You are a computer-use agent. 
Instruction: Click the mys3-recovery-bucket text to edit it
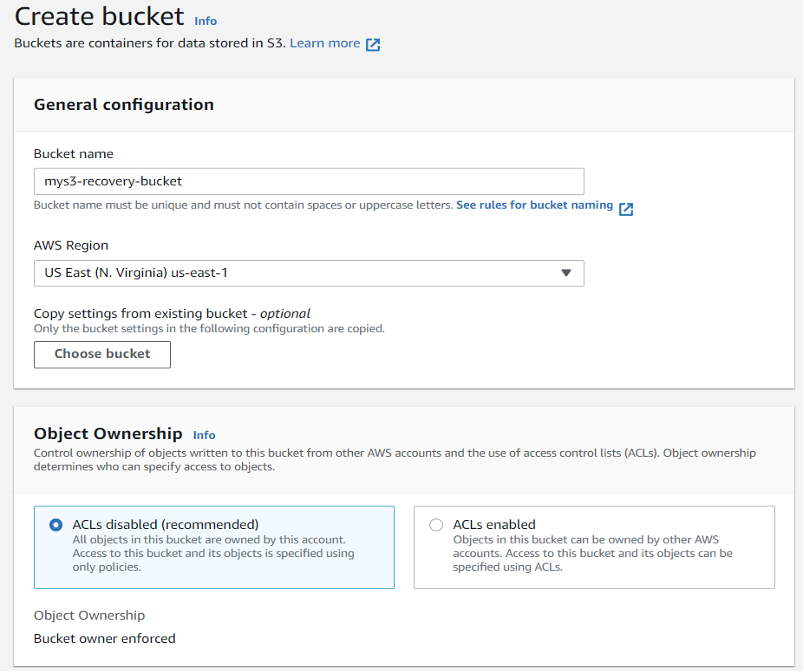[108, 181]
